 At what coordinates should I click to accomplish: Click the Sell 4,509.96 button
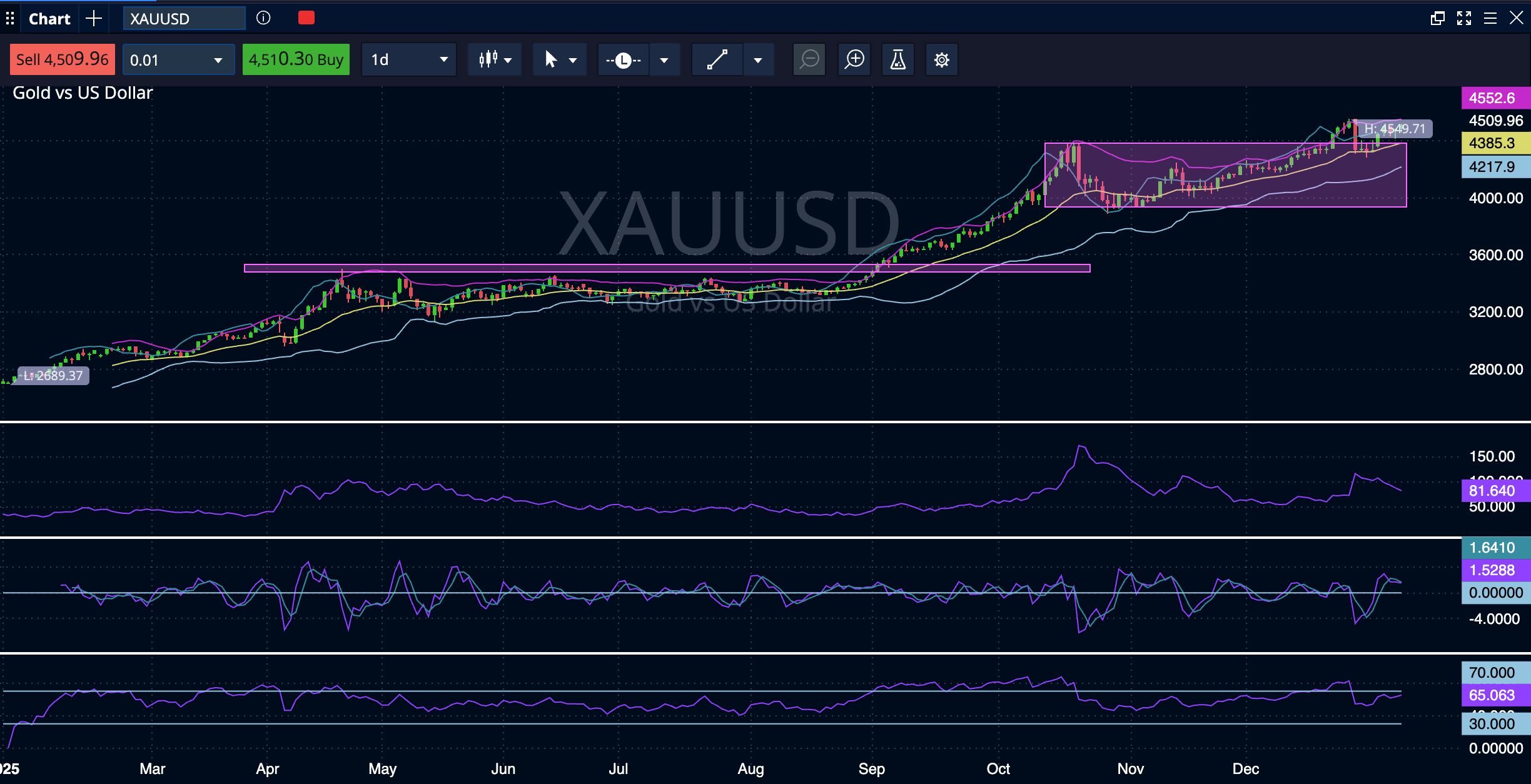click(x=62, y=59)
